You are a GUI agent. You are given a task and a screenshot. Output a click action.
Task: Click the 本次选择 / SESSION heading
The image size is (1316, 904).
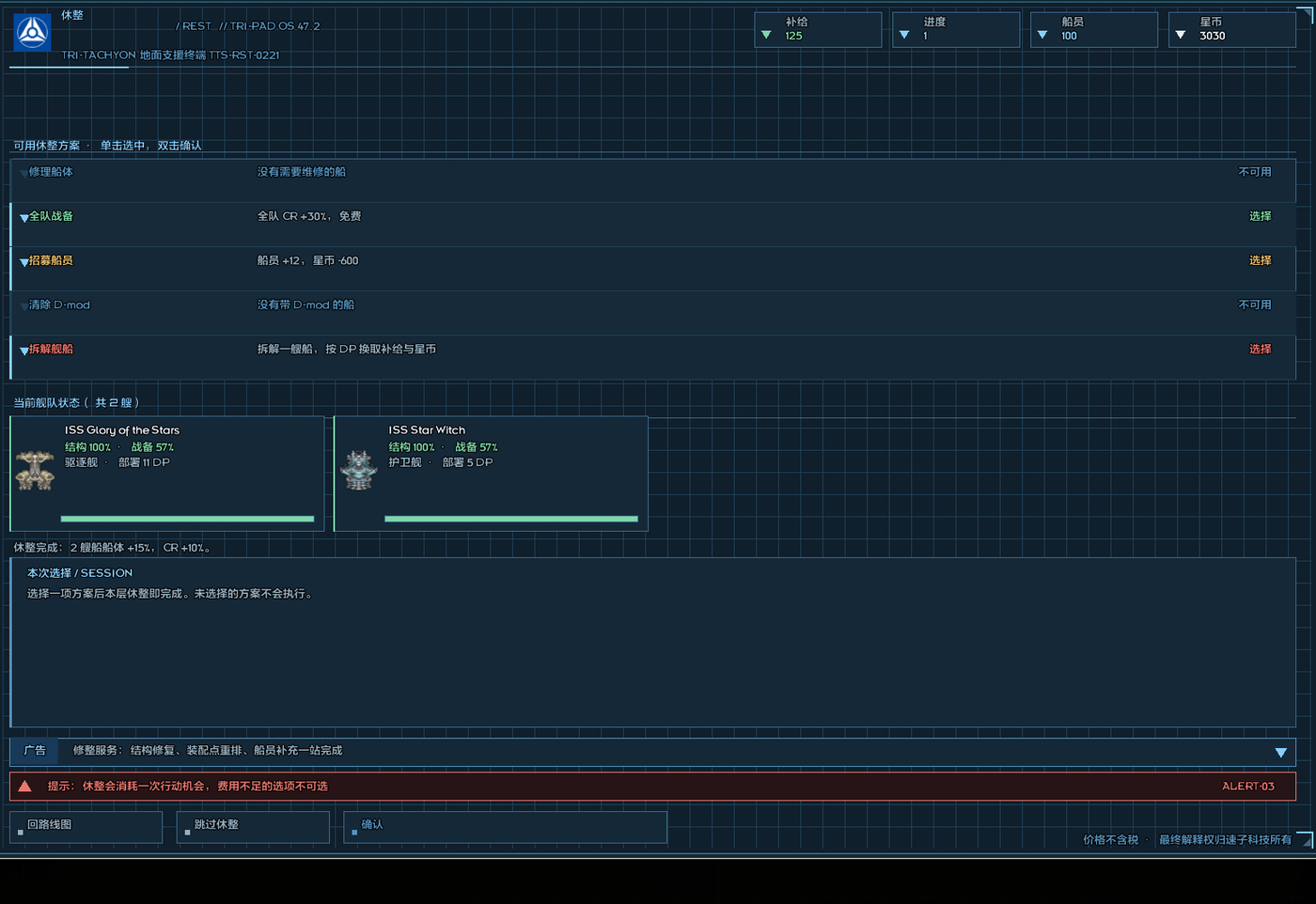(x=80, y=573)
